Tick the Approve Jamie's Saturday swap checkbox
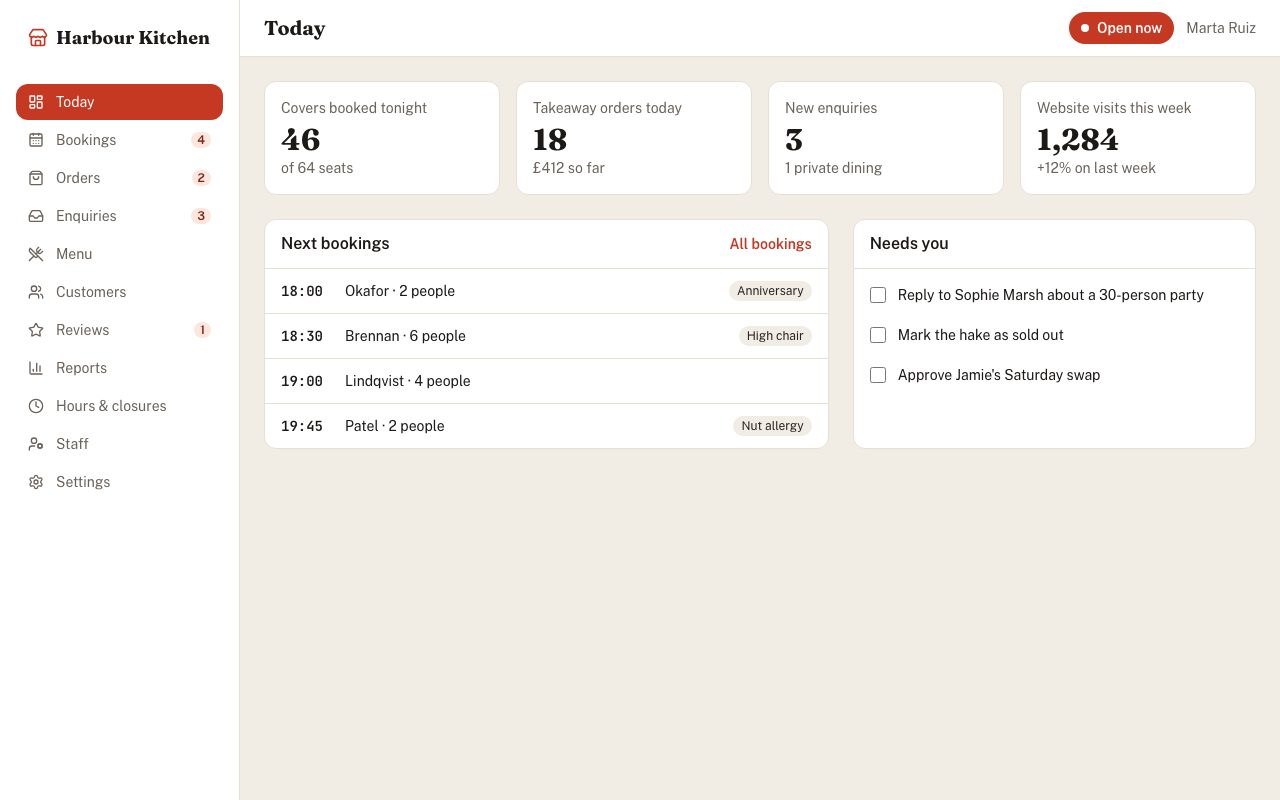 (878, 375)
